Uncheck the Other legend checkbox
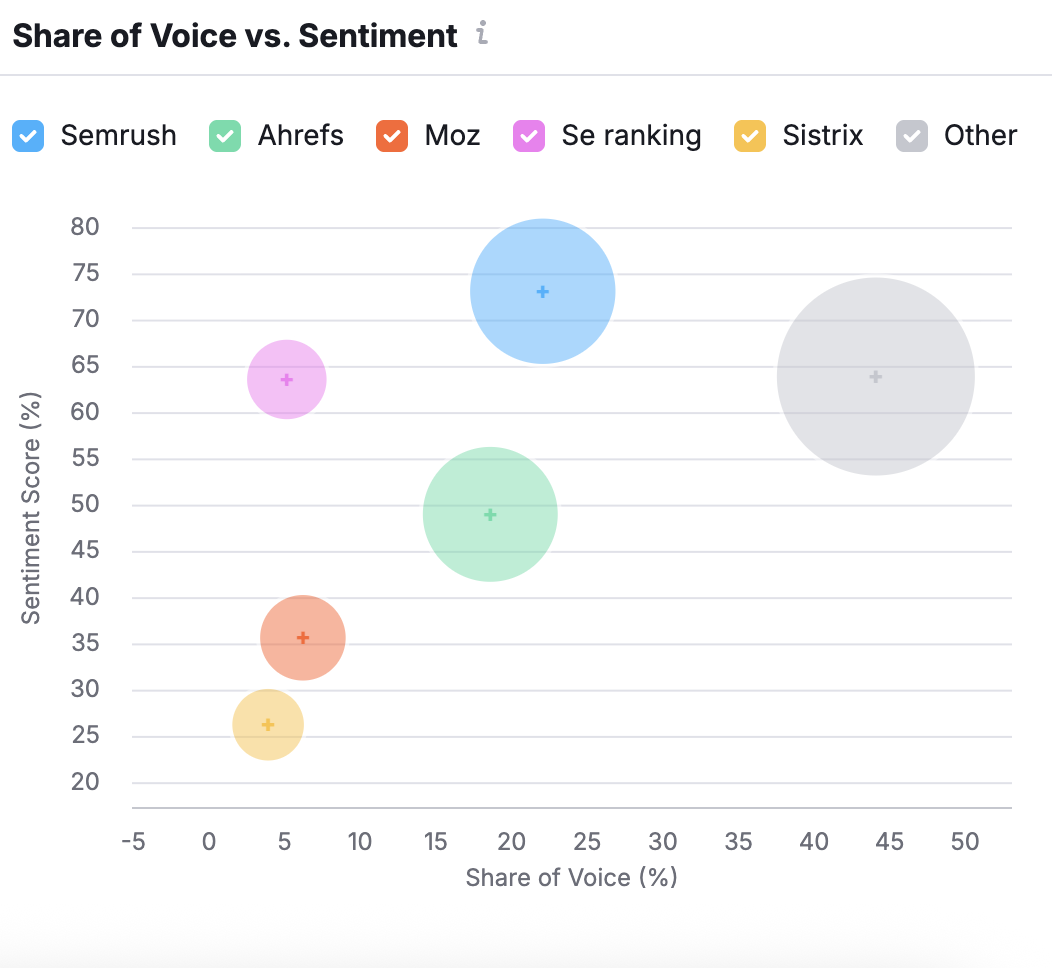Image resolution: width=1052 pixels, height=968 pixels. 911,136
